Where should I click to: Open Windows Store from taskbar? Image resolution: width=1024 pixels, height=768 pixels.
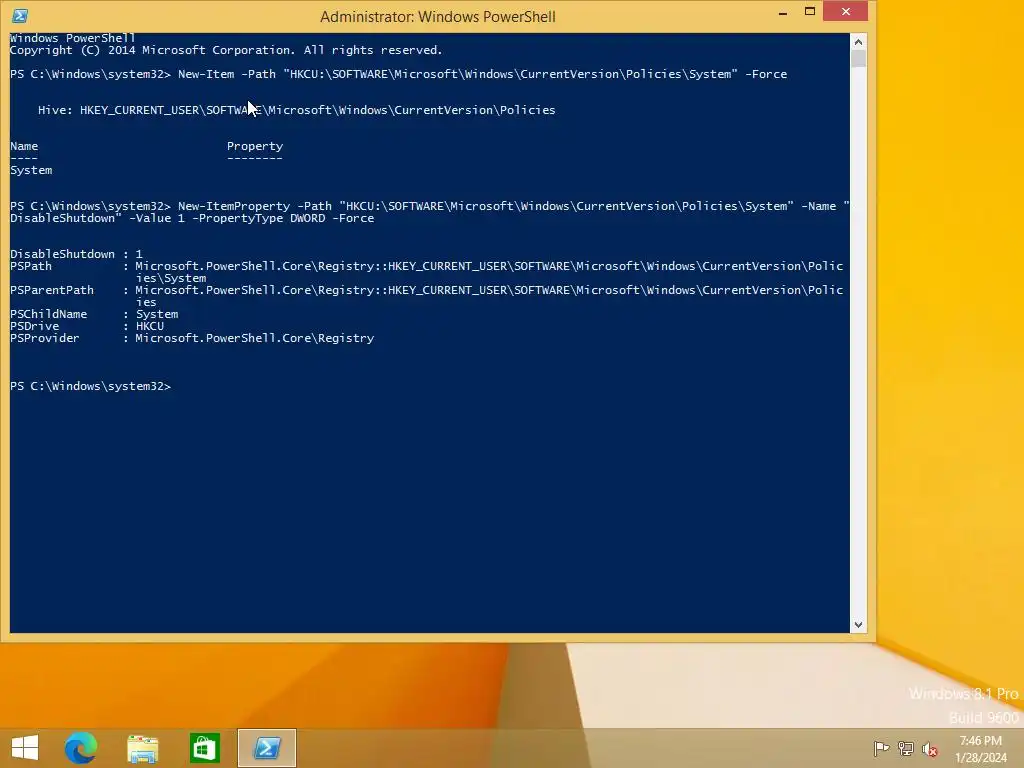(x=204, y=748)
